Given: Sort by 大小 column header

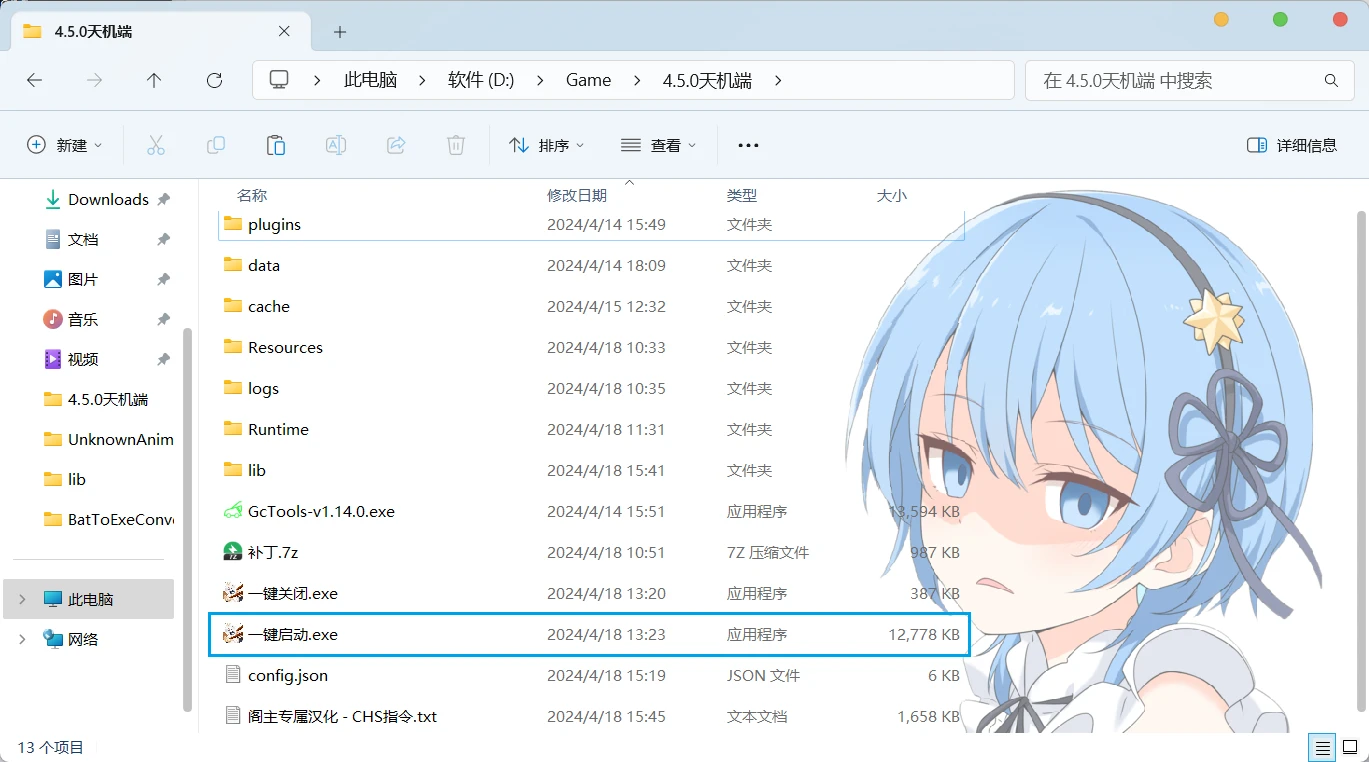Looking at the screenshot, I should (892, 195).
